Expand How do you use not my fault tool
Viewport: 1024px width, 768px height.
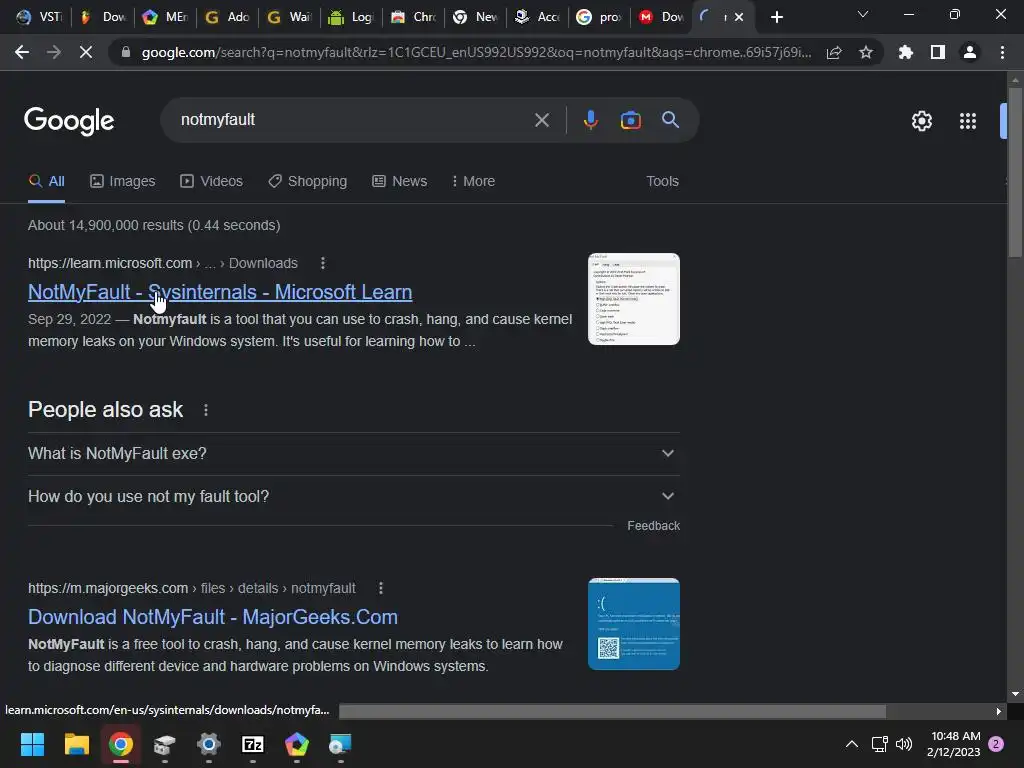353,496
